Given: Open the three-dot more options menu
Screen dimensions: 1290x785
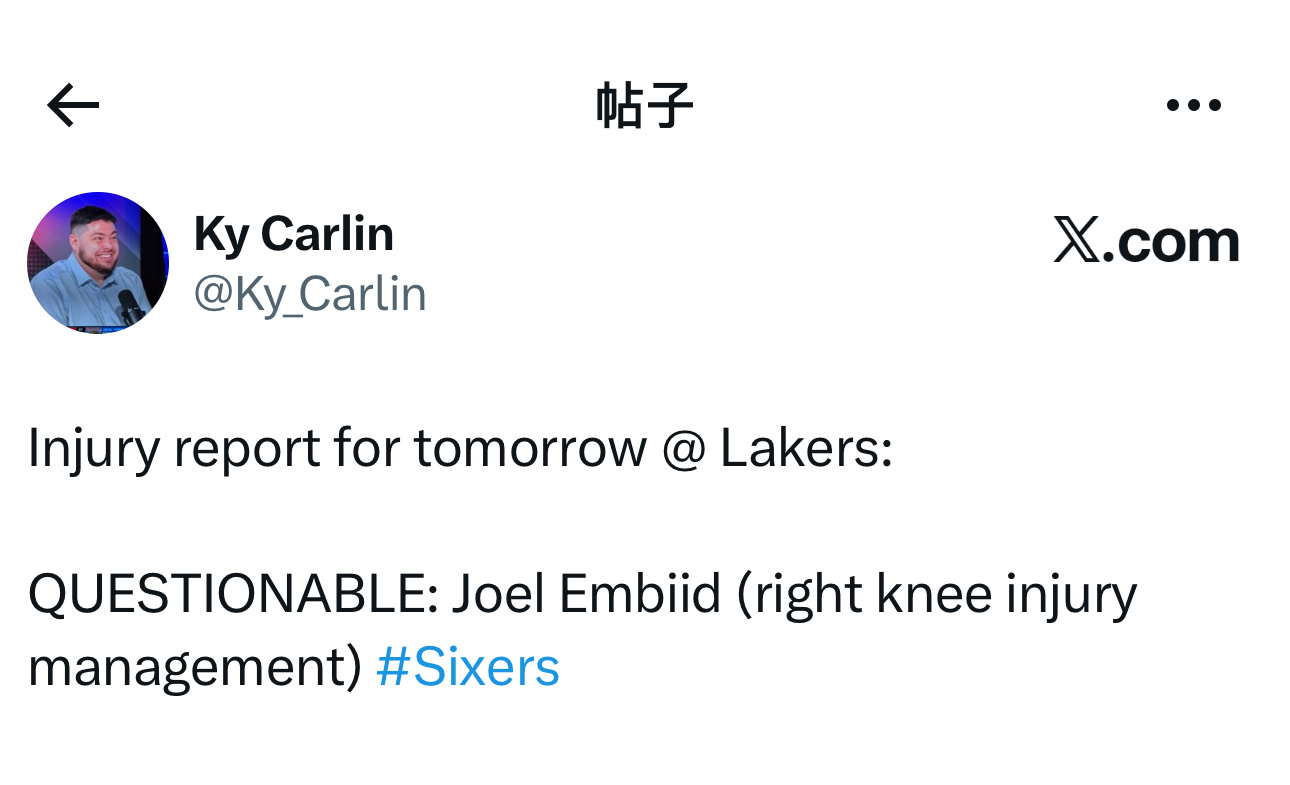Looking at the screenshot, I should [x=1194, y=105].
